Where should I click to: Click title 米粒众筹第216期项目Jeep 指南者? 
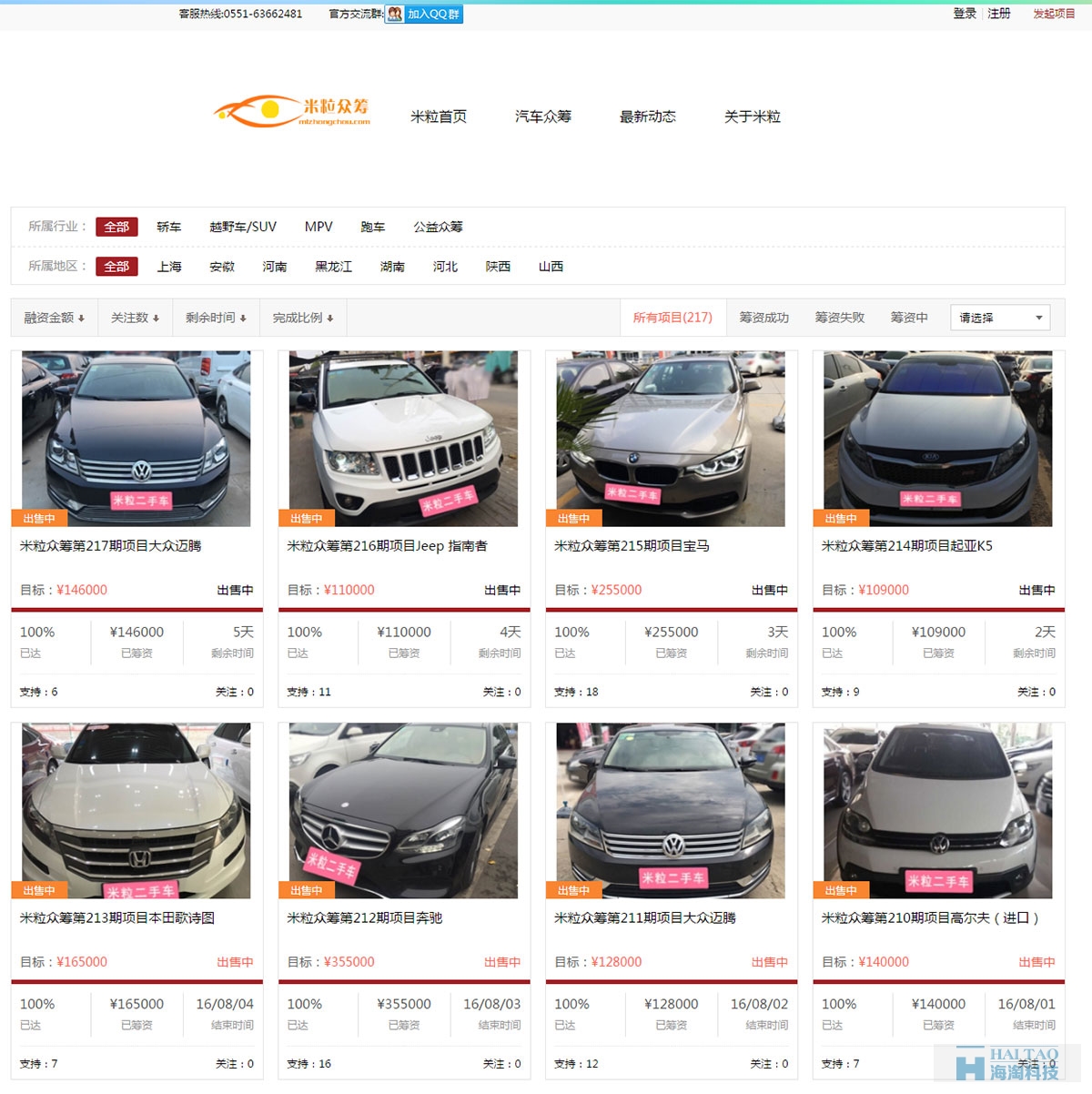pyautogui.click(x=388, y=546)
